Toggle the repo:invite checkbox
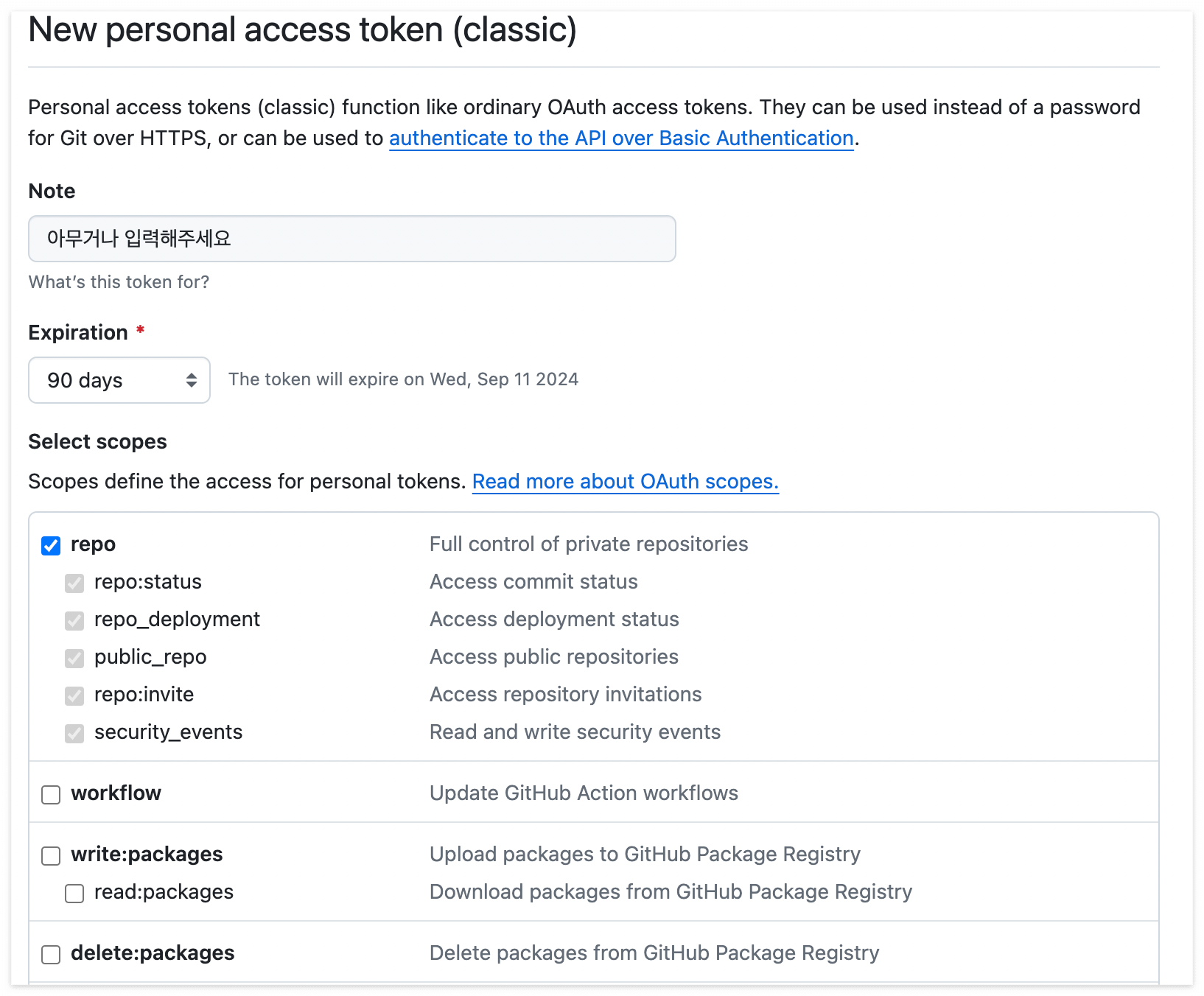The image size is (1204, 996). pyautogui.click(x=74, y=696)
